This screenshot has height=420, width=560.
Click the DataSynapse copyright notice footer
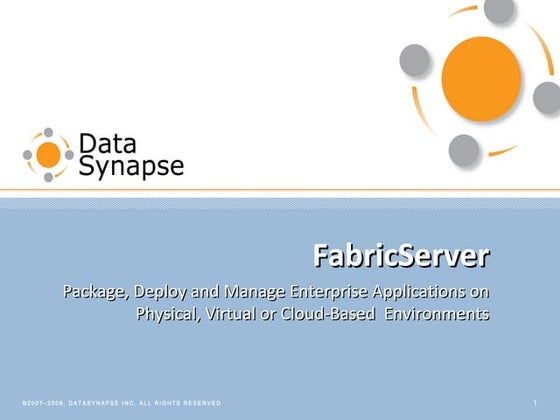click(x=121, y=403)
